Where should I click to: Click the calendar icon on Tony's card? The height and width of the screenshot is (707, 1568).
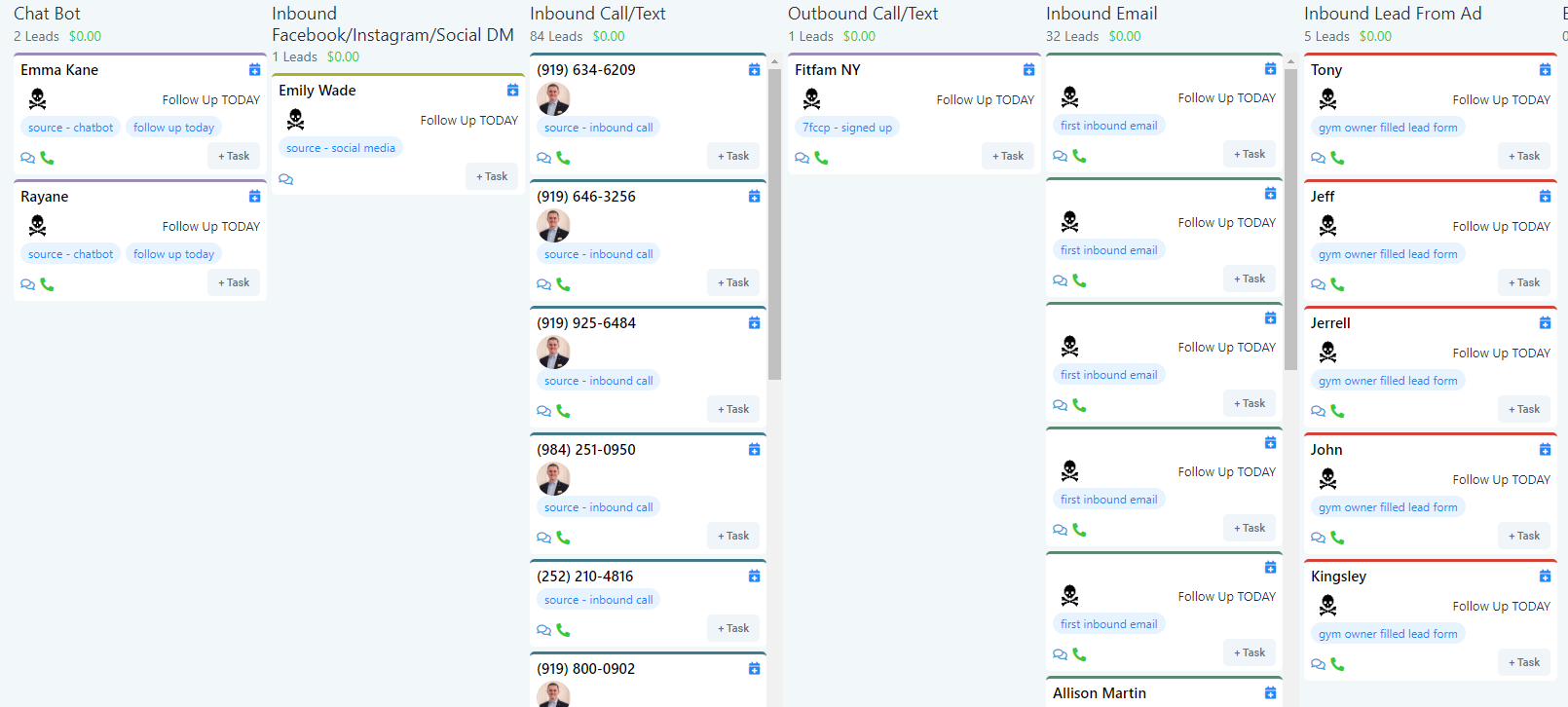(1545, 70)
